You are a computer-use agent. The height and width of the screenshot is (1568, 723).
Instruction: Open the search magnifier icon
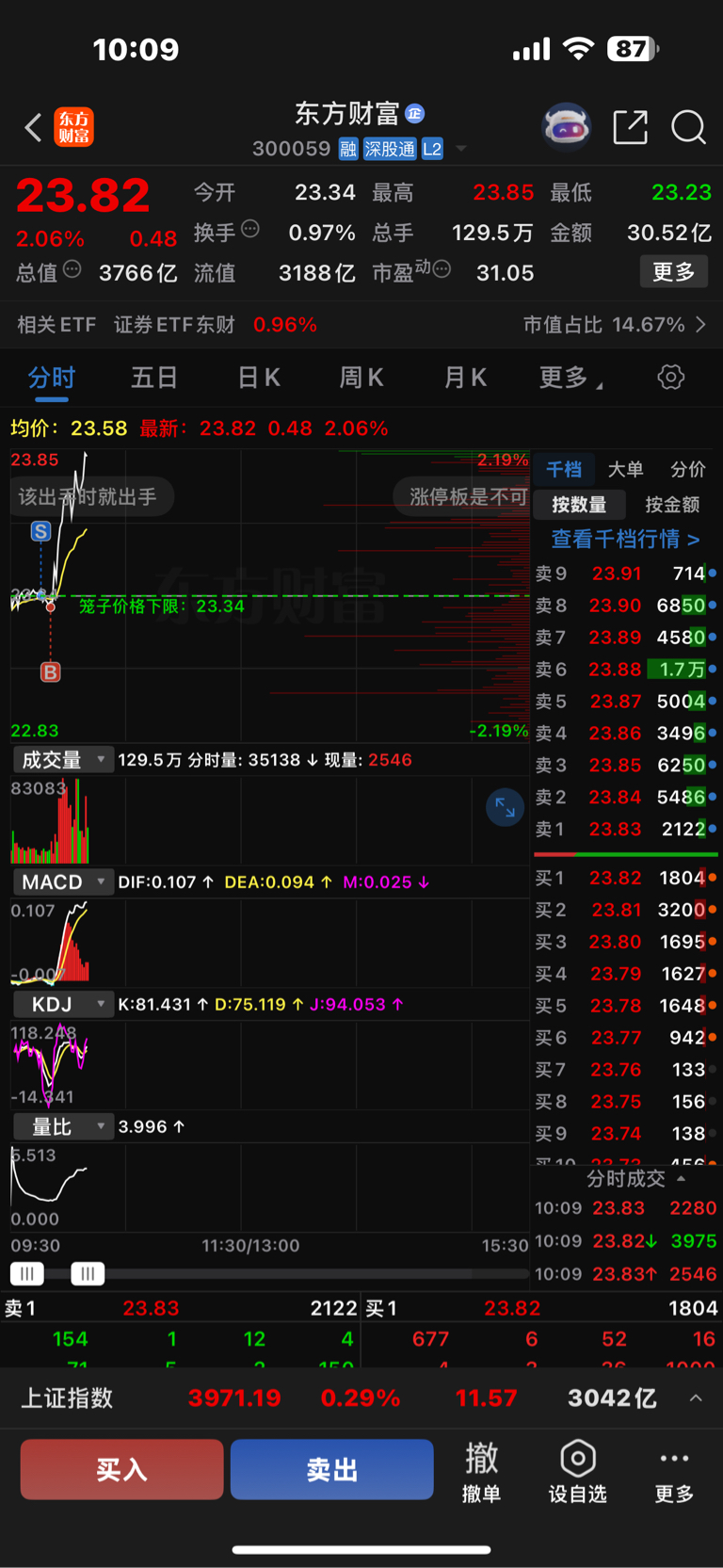tap(688, 127)
